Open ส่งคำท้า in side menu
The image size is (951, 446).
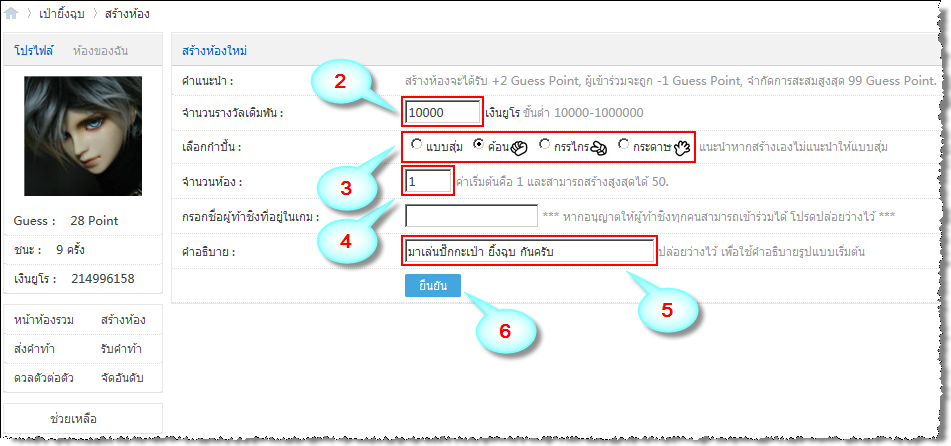34,349
